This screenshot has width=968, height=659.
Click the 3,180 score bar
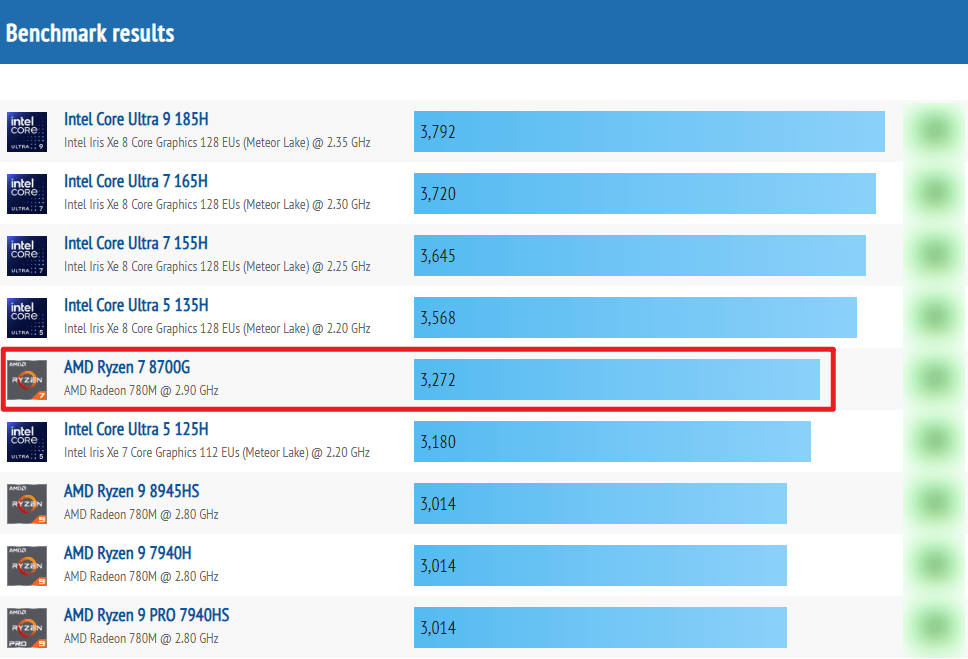(612, 441)
